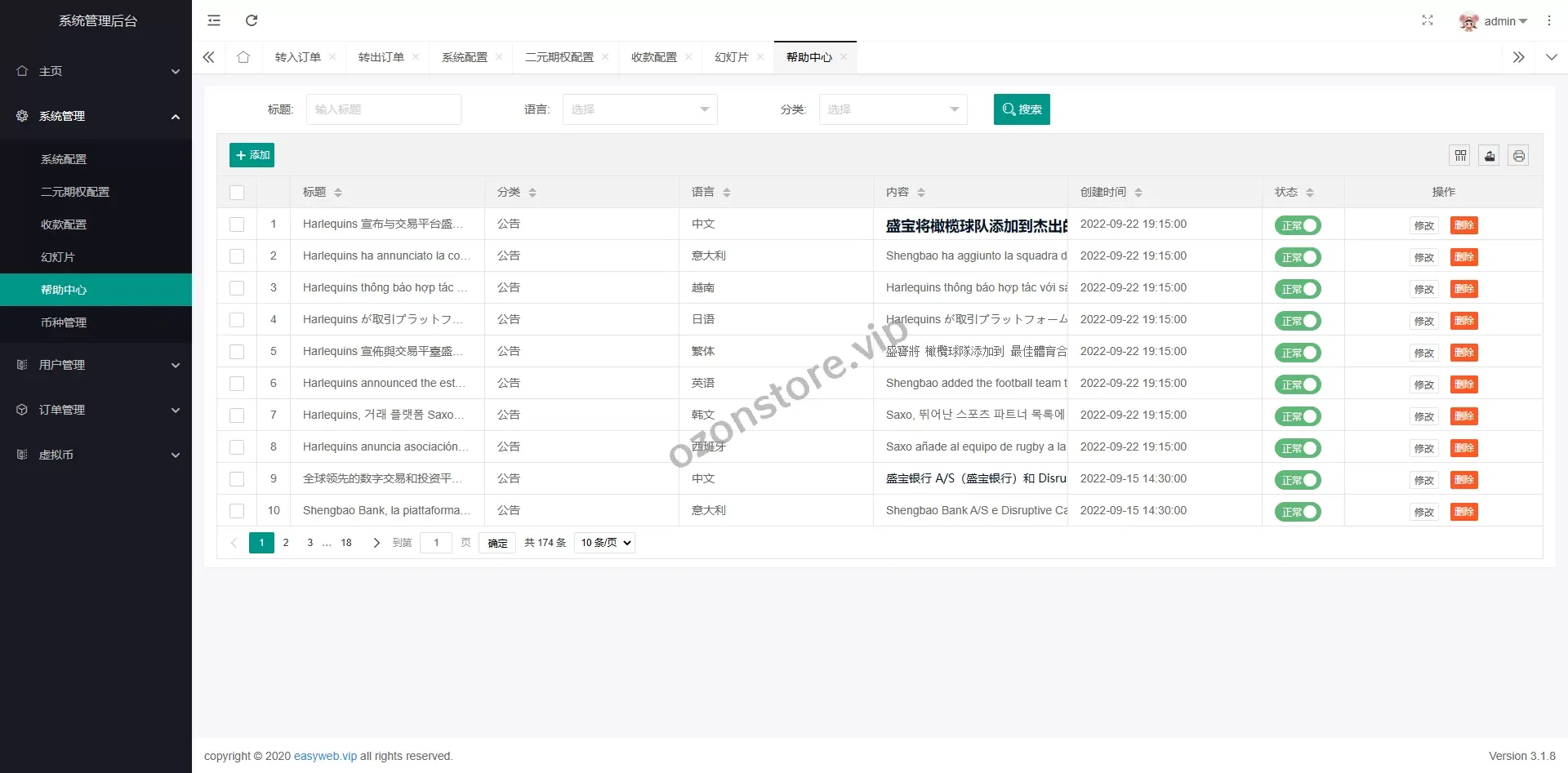The width and height of the screenshot is (1568, 773).
Task: Enter fullscreen mode via top-right icon
Action: coord(1427,20)
